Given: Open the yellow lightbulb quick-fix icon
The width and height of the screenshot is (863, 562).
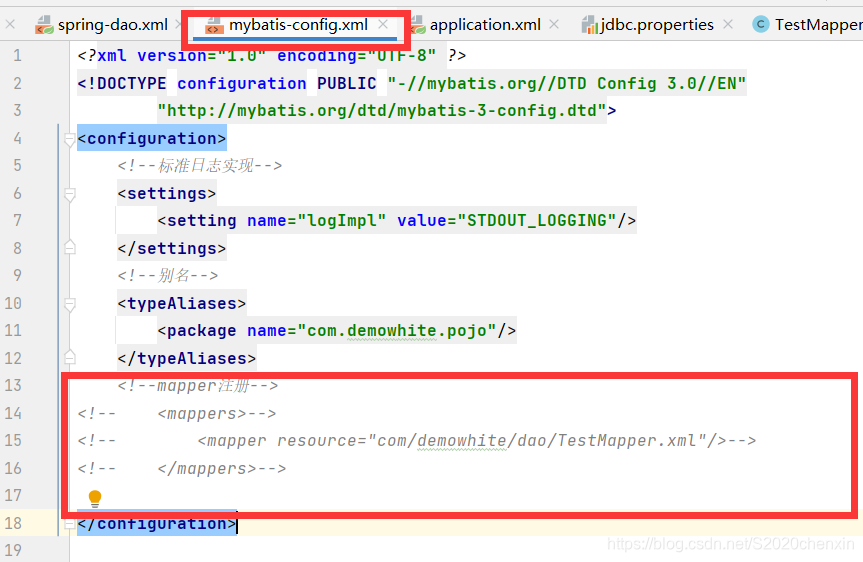Looking at the screenshot, I should tap(95, 498).
